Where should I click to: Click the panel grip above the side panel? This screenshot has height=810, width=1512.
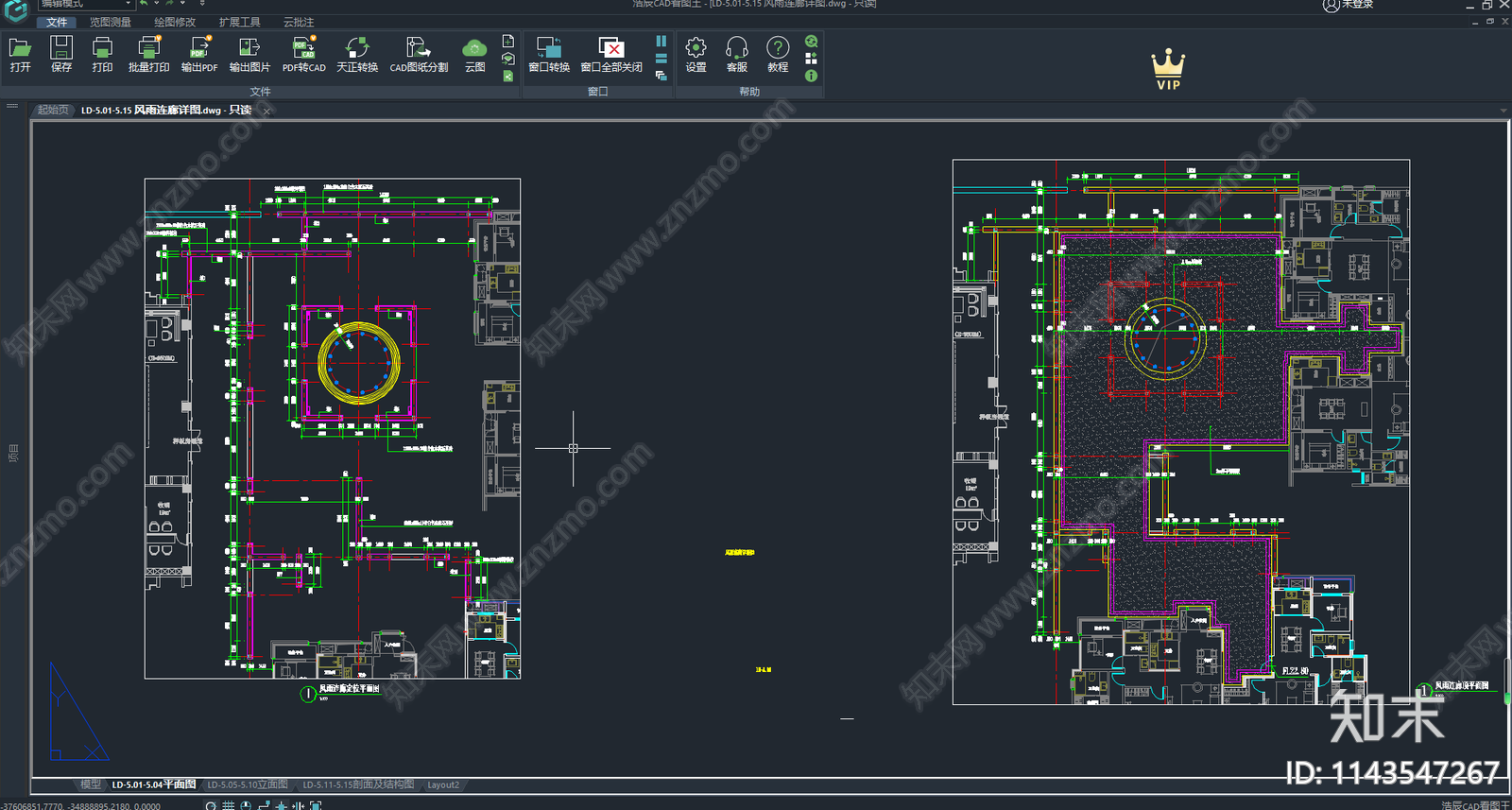click(x=12, y=106)
